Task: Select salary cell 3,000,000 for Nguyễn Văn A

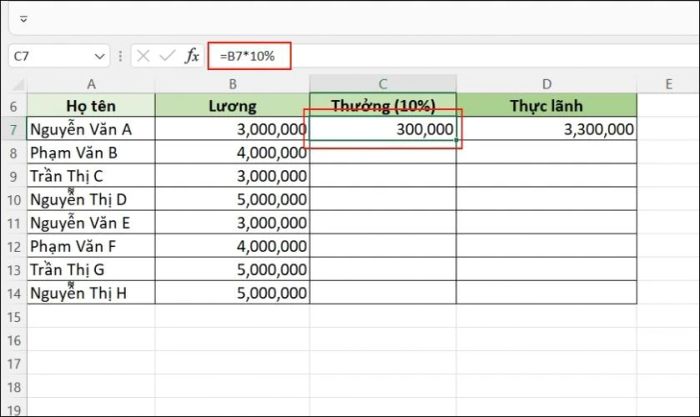Action: [232, 129]
